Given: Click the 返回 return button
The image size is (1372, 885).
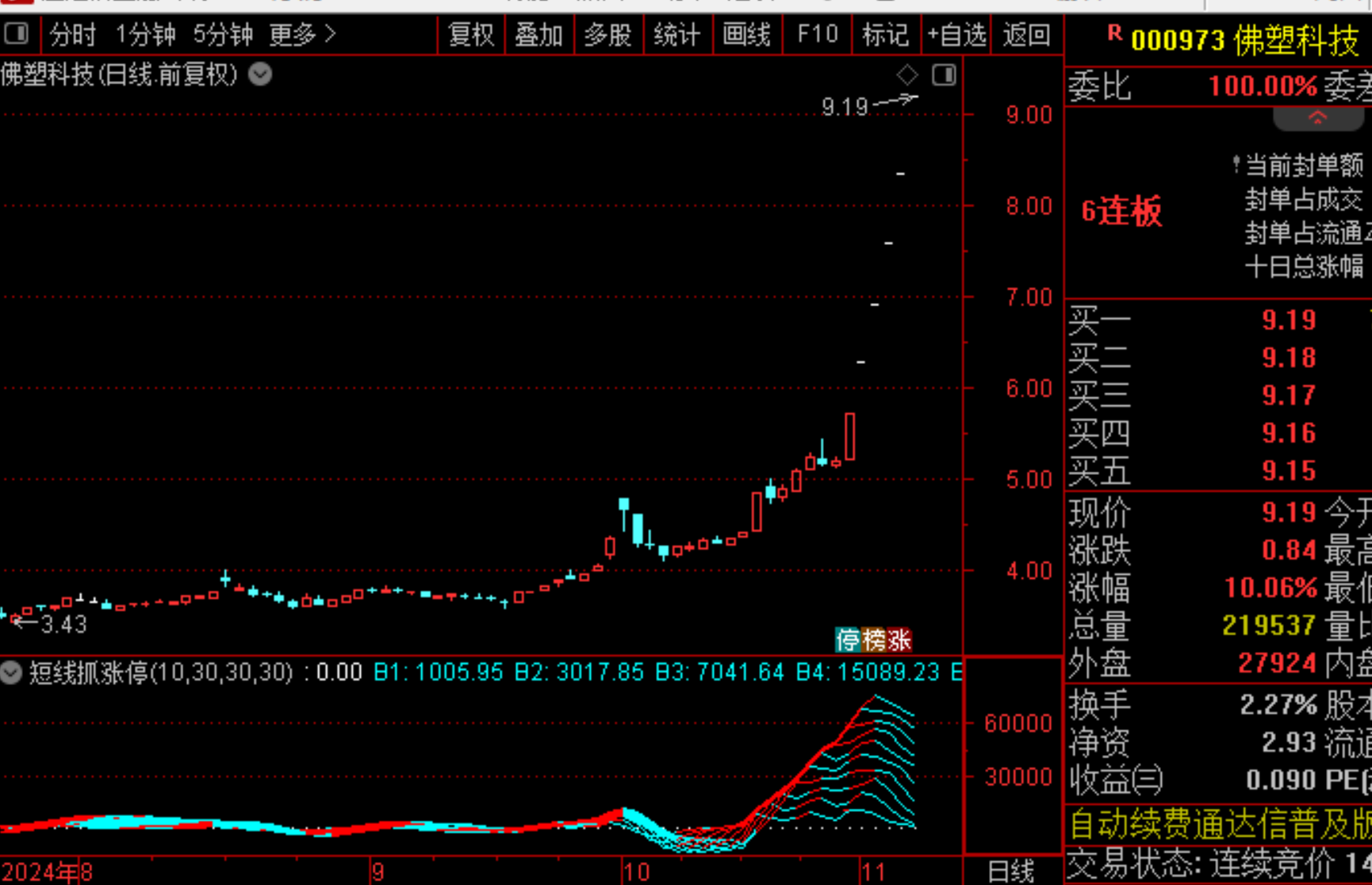Looking at the screenshot, I should (x=1027, y=35).
